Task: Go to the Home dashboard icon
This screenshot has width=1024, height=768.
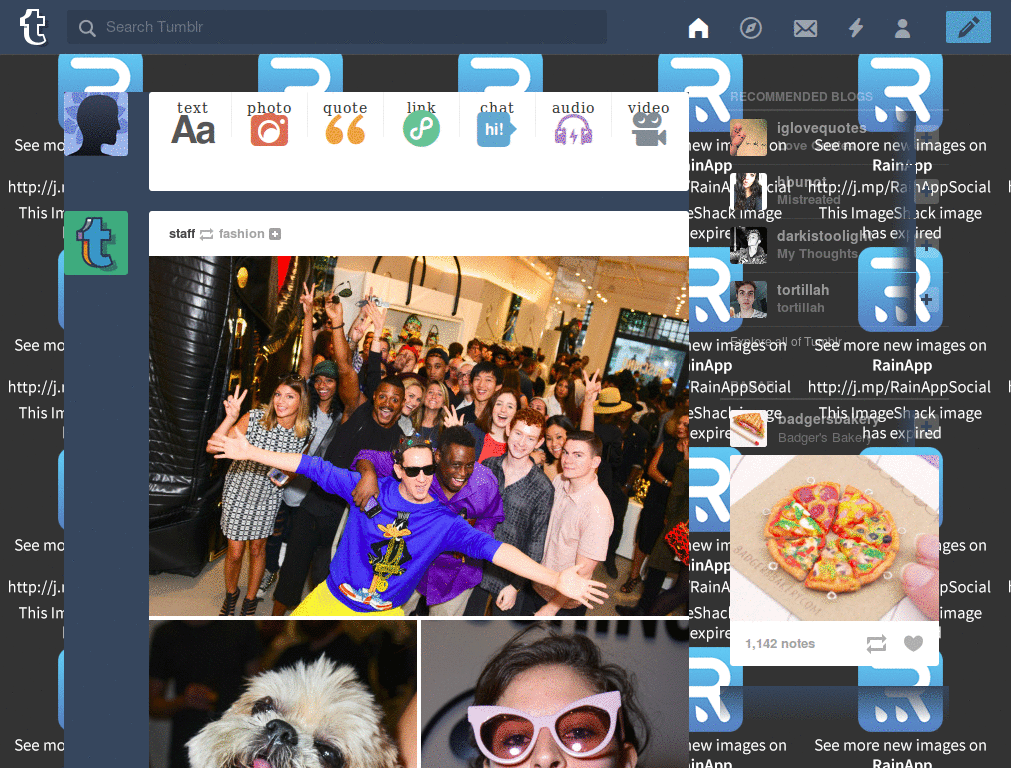Action: (x=698, y=27)
